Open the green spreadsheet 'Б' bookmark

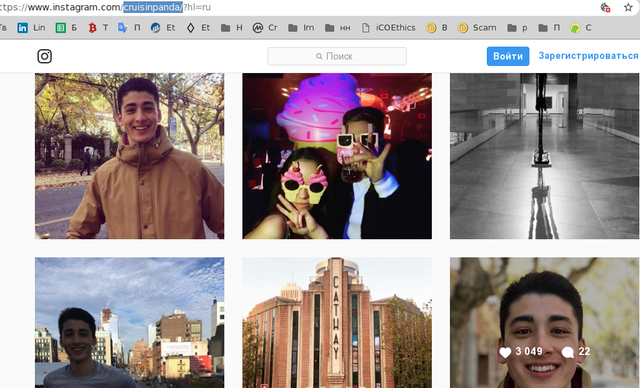tap(66, 28)
